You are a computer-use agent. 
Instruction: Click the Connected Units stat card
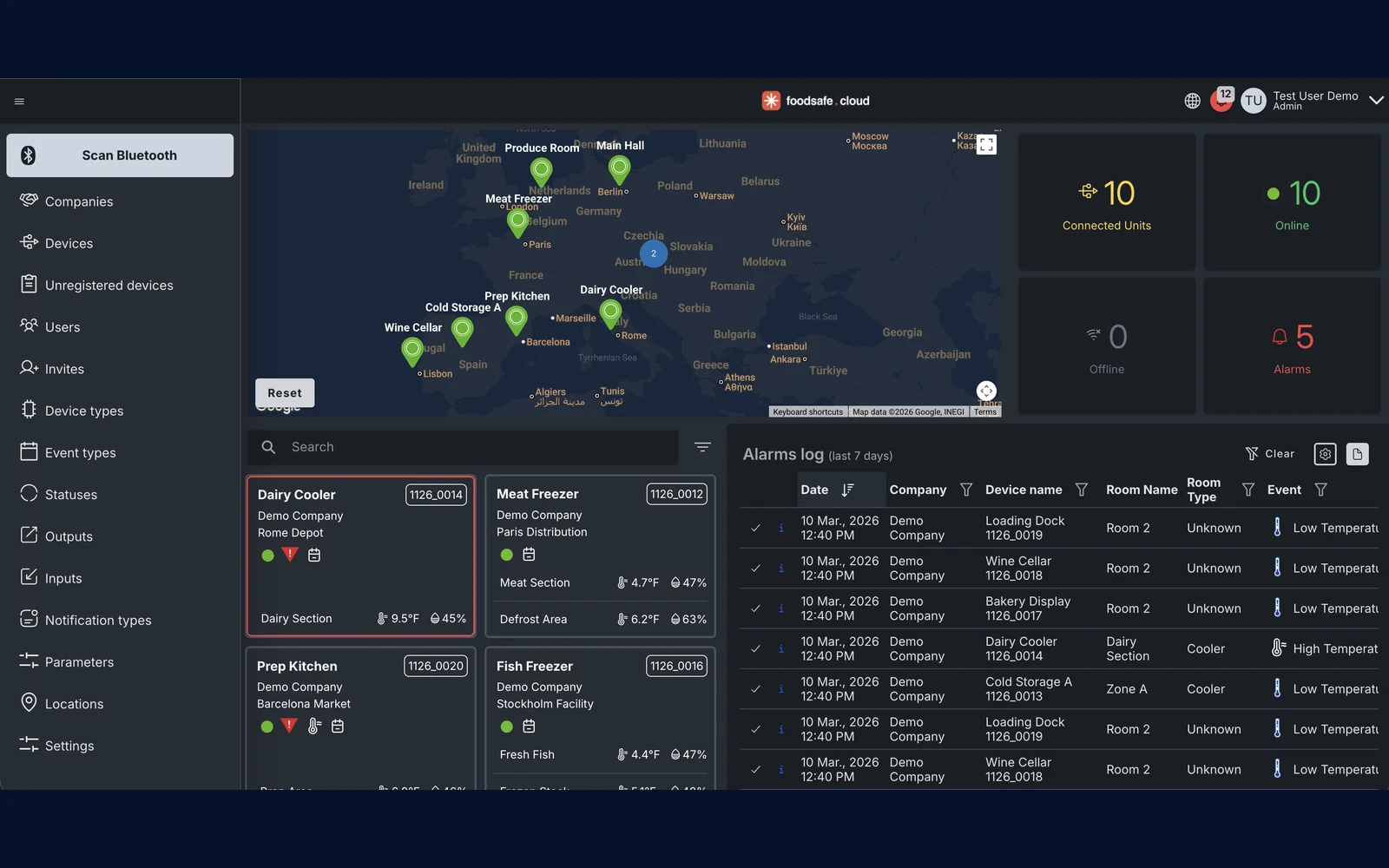click(x=1107, y=202)
